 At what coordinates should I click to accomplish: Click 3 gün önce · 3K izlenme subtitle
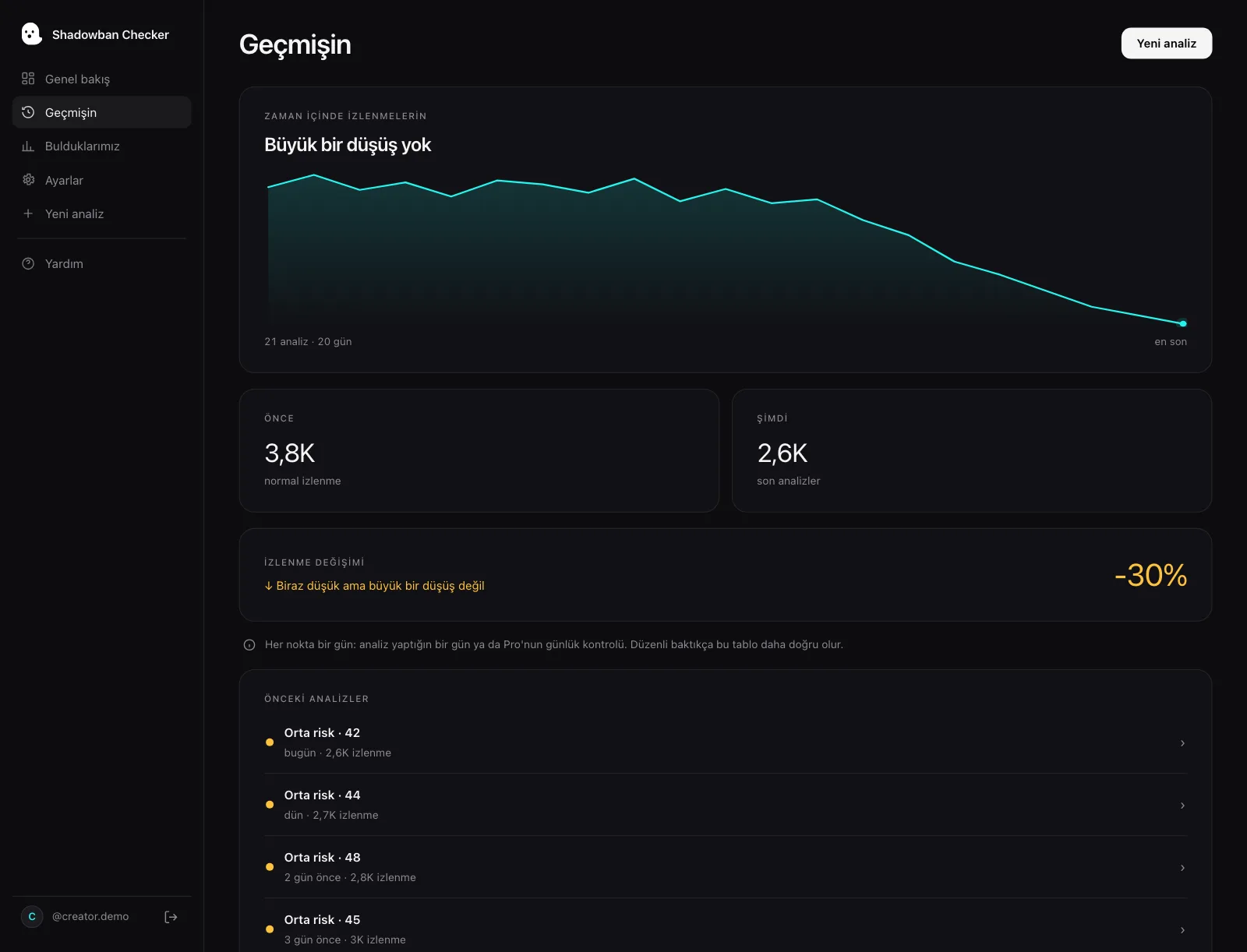(344, 940)
